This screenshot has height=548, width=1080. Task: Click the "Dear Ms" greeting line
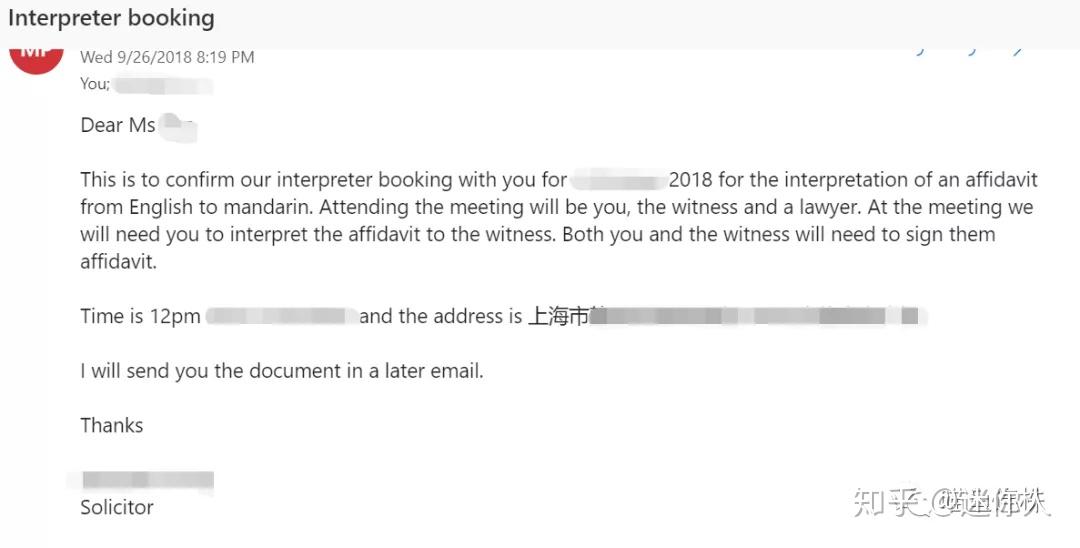pyautogui.click(x=118, y=125)
